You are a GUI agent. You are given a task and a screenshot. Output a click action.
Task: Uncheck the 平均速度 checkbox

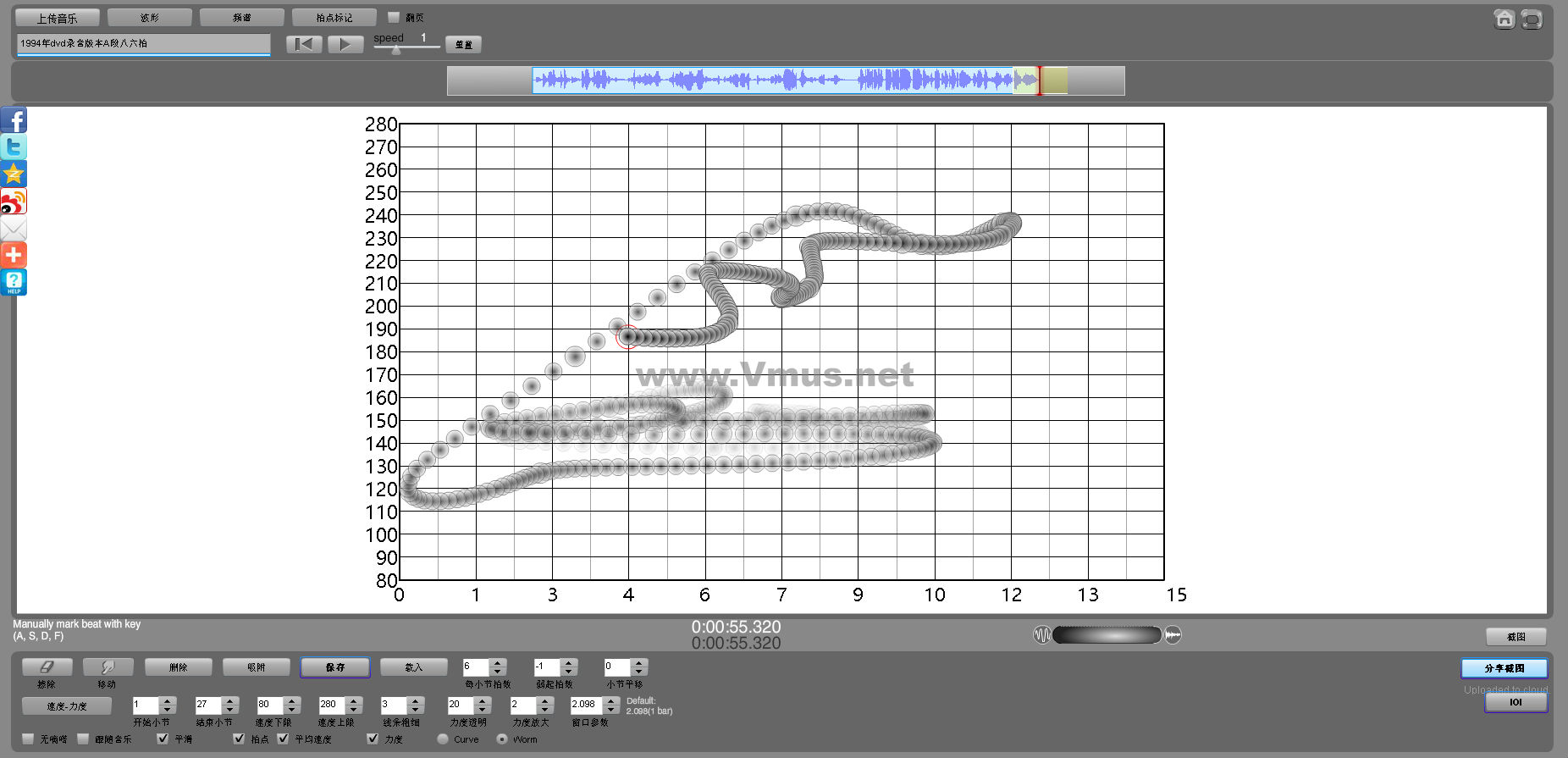(284, 739)
